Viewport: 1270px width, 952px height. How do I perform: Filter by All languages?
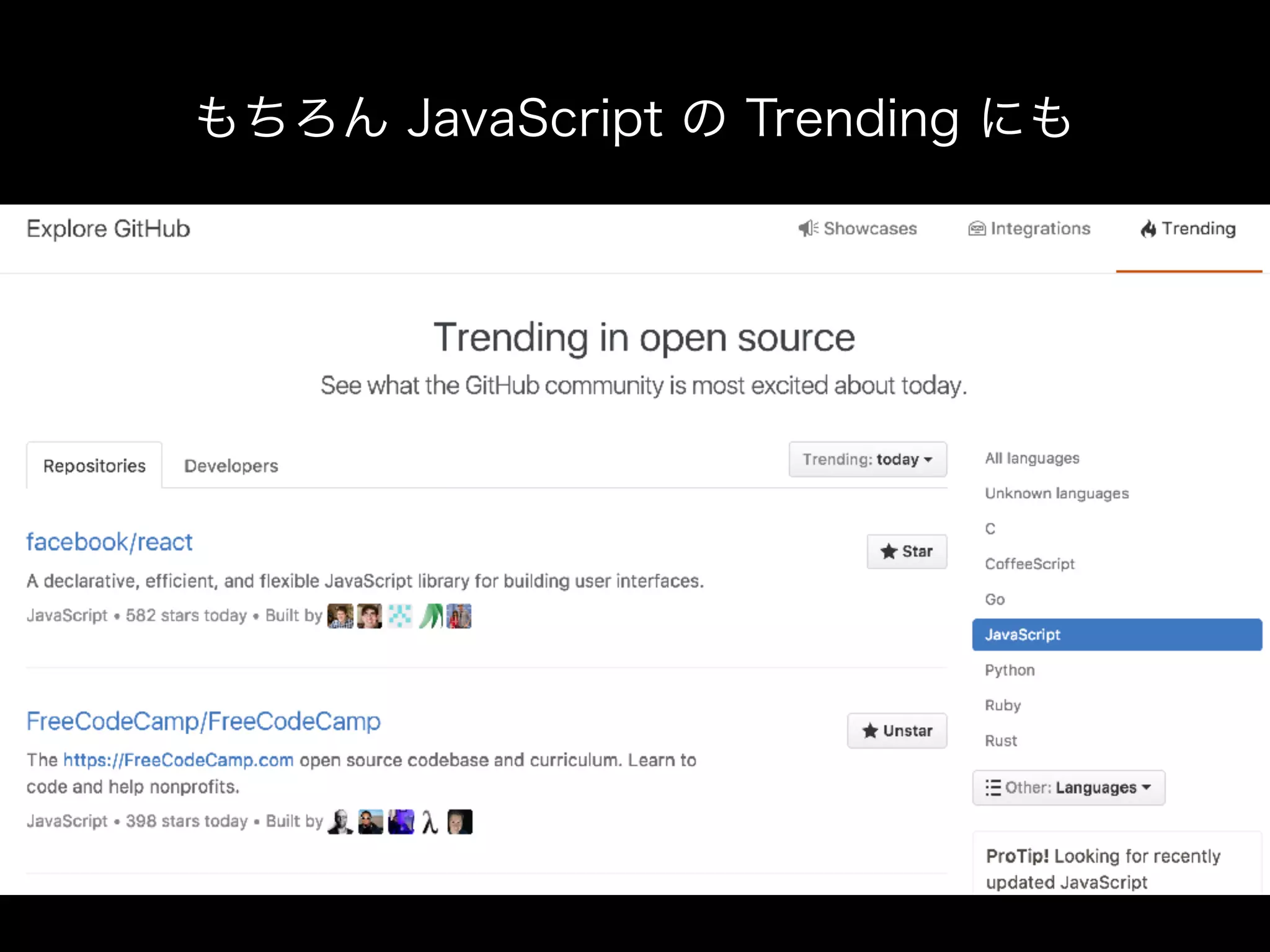click(1032, 458)
